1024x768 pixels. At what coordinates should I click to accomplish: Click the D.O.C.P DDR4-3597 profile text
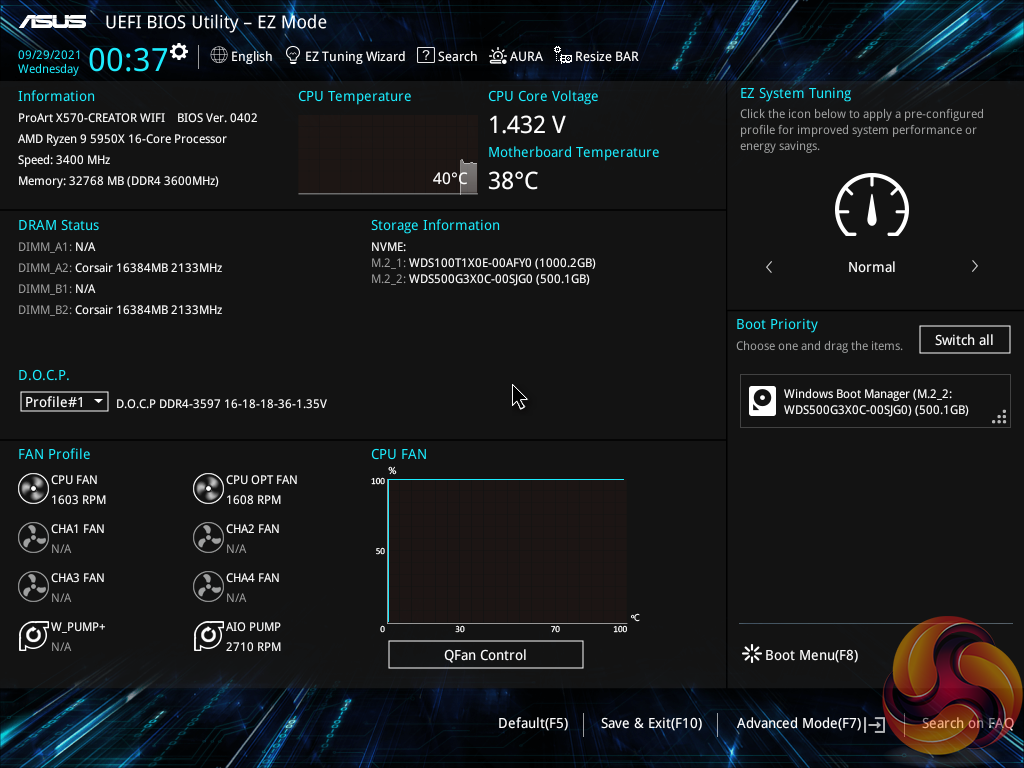tap(221, 404)
